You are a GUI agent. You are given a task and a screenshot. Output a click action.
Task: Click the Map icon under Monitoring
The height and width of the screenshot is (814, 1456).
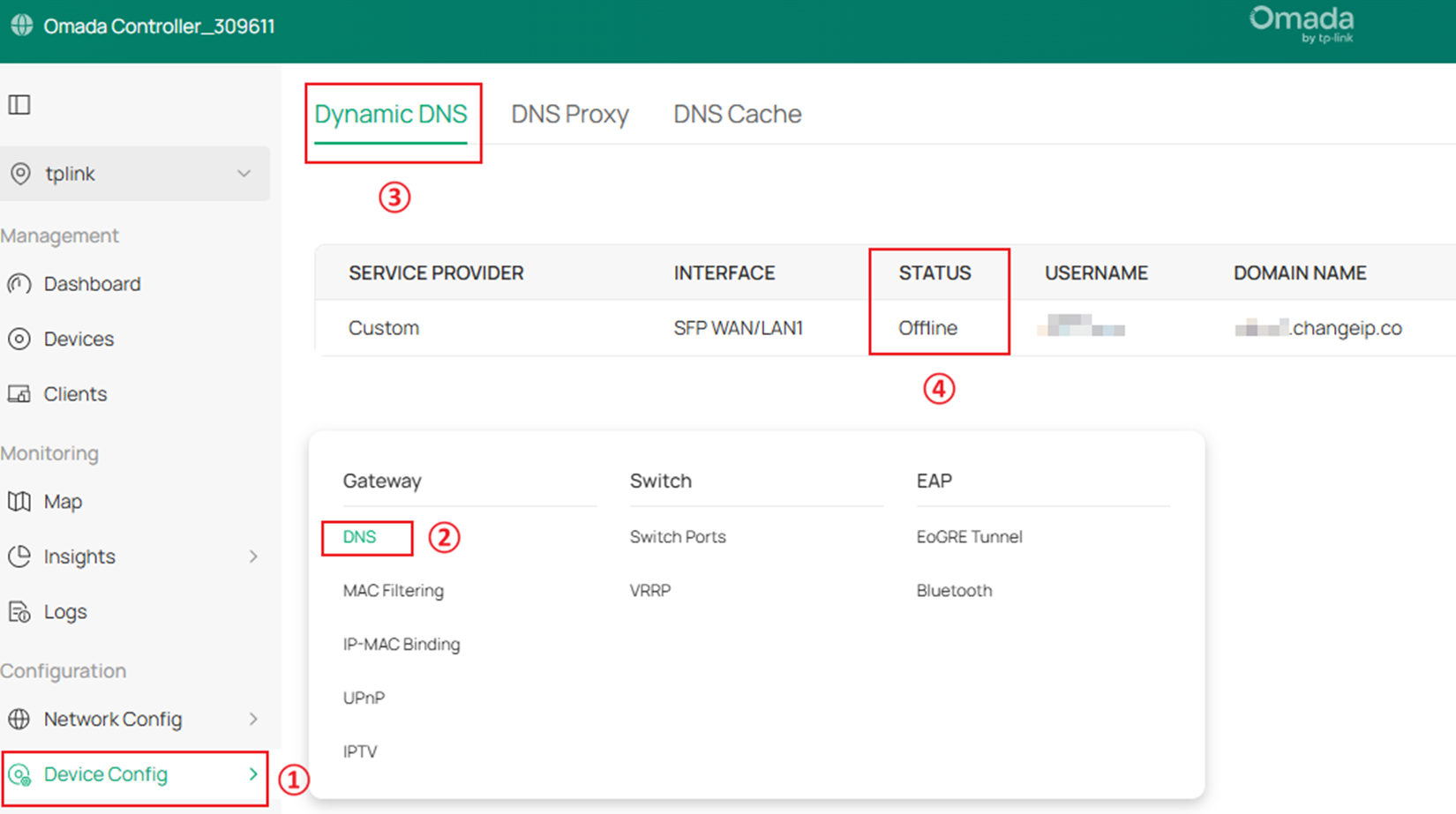[19, 501]
